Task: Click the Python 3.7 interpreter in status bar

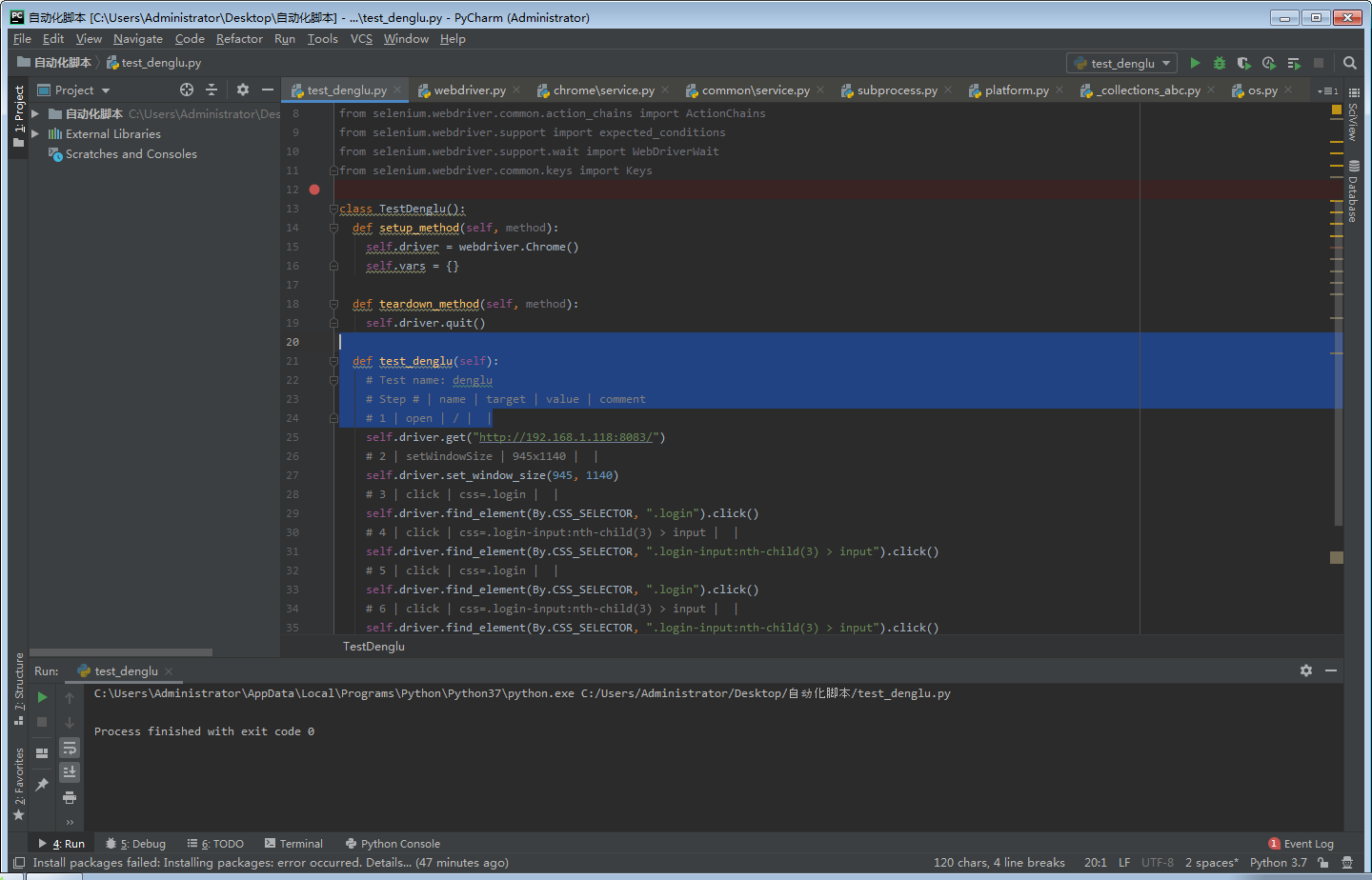Action: [x=1279, y=863]
